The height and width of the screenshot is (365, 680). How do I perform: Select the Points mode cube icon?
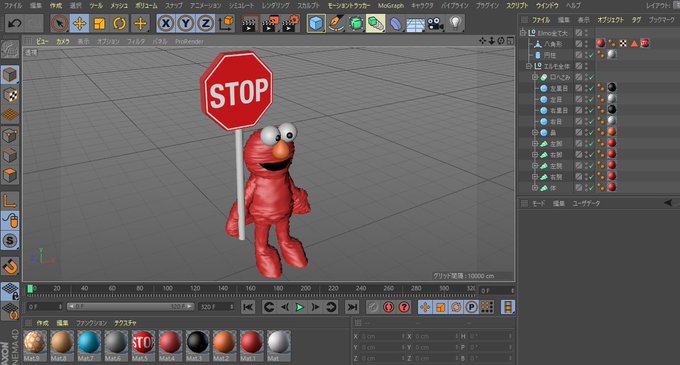[x=10, y=136]
